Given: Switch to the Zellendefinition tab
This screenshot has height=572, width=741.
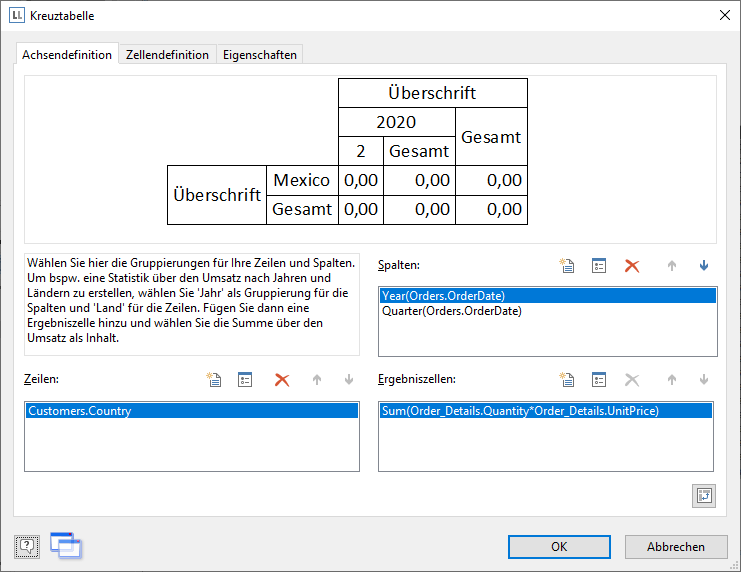Looking at the screenshot, I should click(167, 55).
